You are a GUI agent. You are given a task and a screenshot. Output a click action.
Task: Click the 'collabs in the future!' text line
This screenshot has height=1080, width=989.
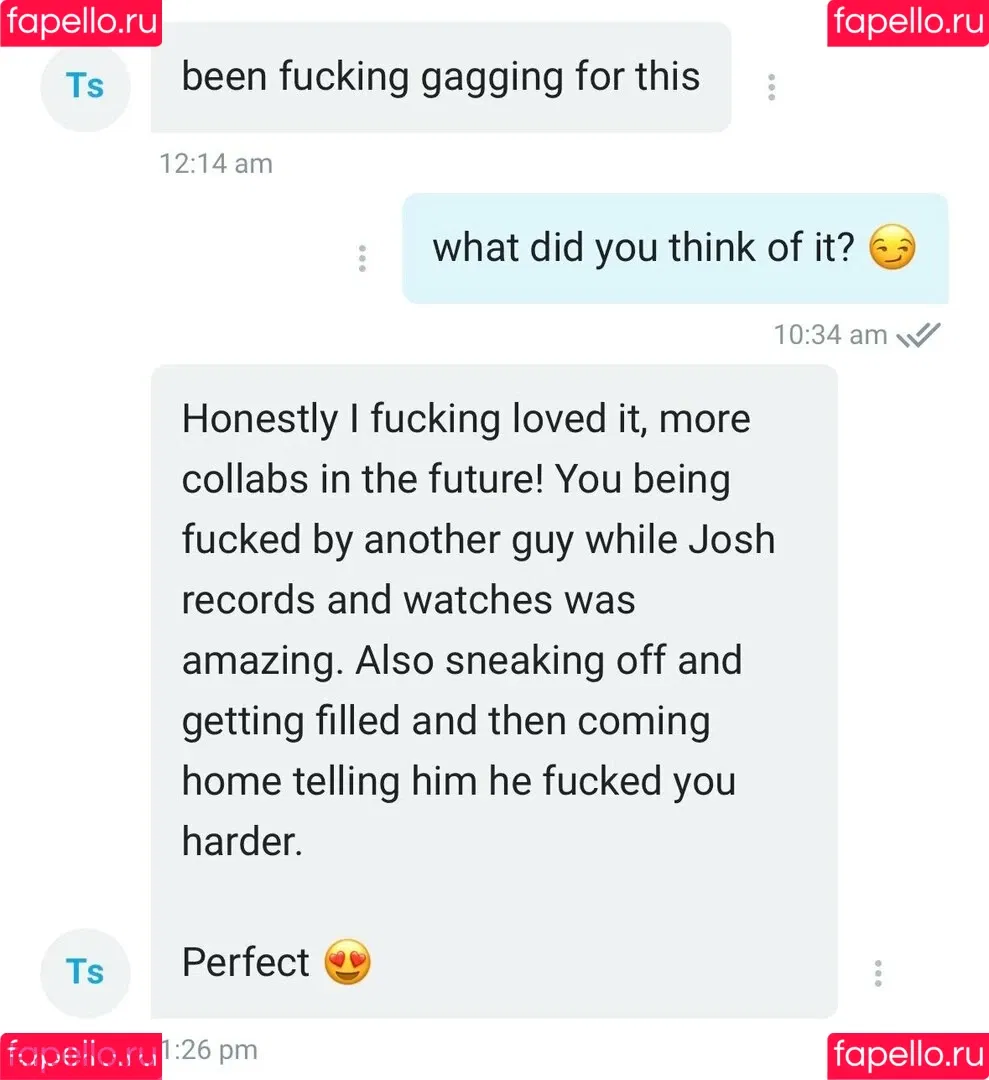point(363,479)
